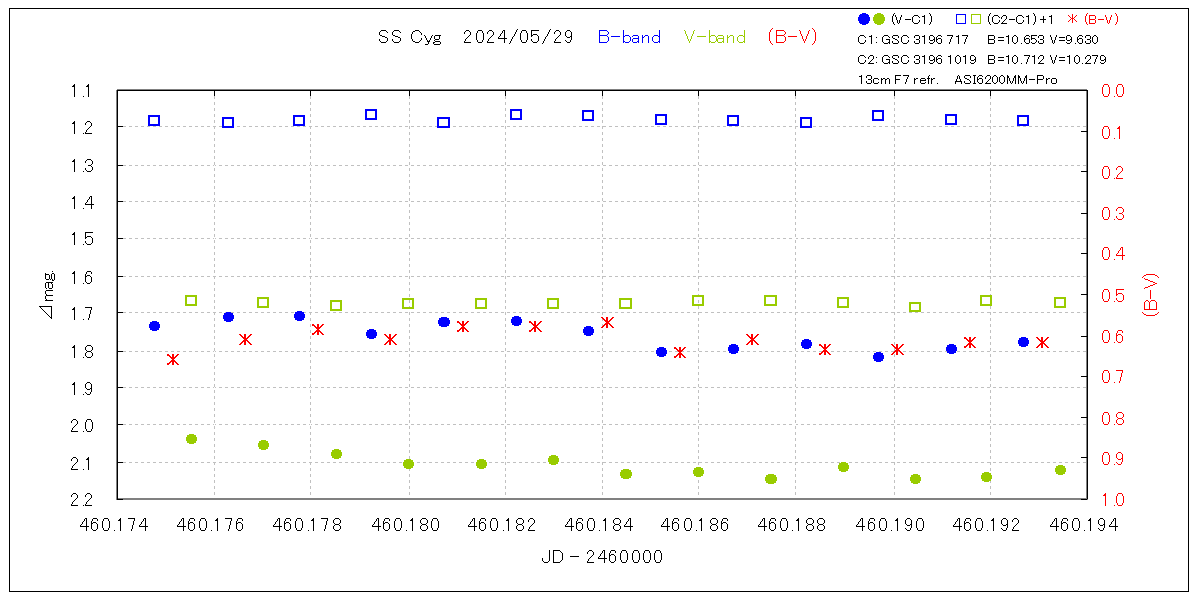Click the C1: GSC 3196 717 legend text
The image size is (1200, 600).
click(x=913, y=40)
